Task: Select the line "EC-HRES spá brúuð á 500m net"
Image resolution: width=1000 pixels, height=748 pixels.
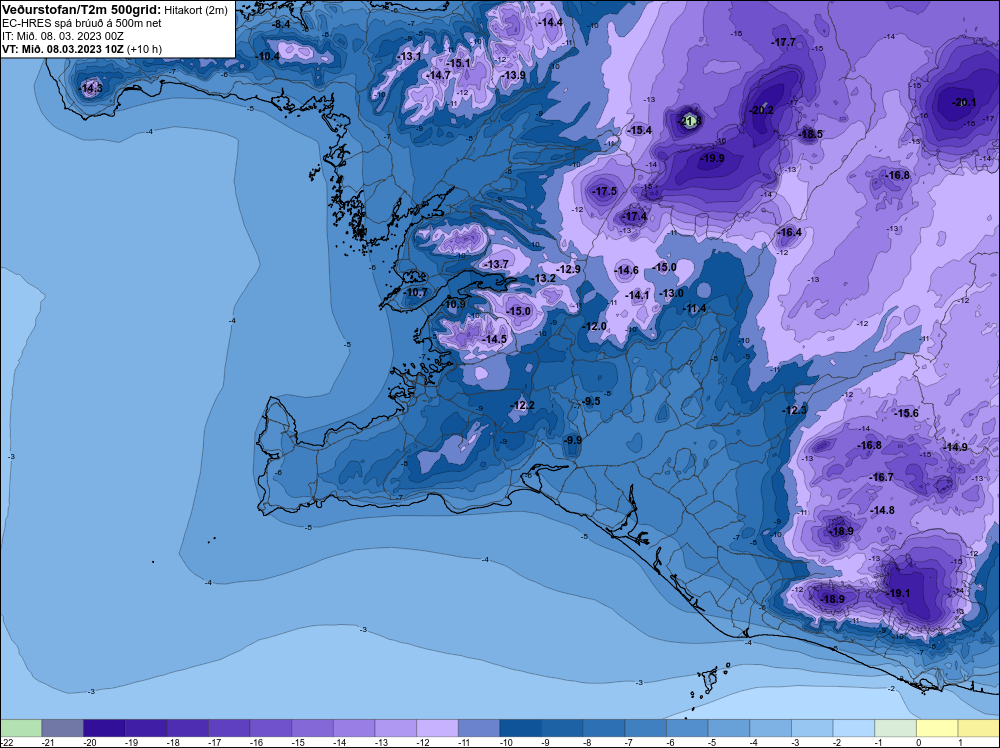Action: tap(82, 23)
